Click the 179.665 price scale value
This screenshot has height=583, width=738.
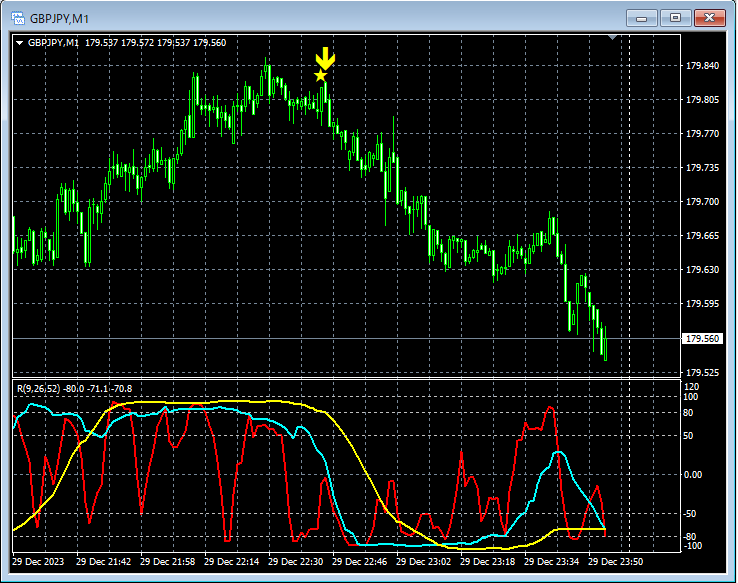[x=702, y=236]
